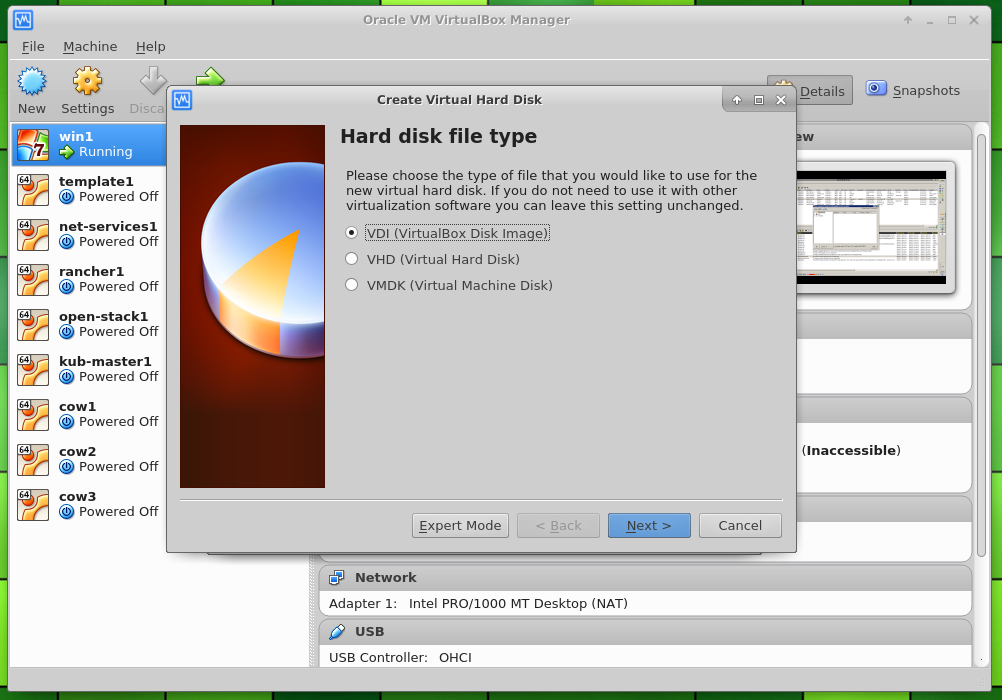Click the Discard down-arrow toolbar icon

[x=153, y=80]
